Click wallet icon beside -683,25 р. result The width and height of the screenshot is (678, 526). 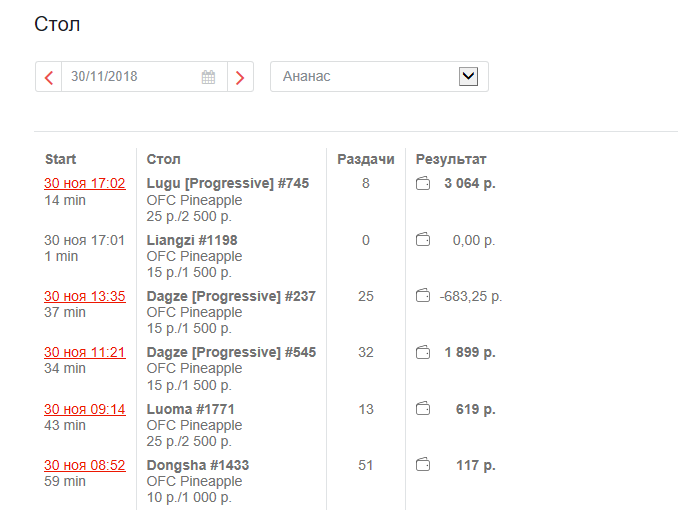(x=424, y=296)
